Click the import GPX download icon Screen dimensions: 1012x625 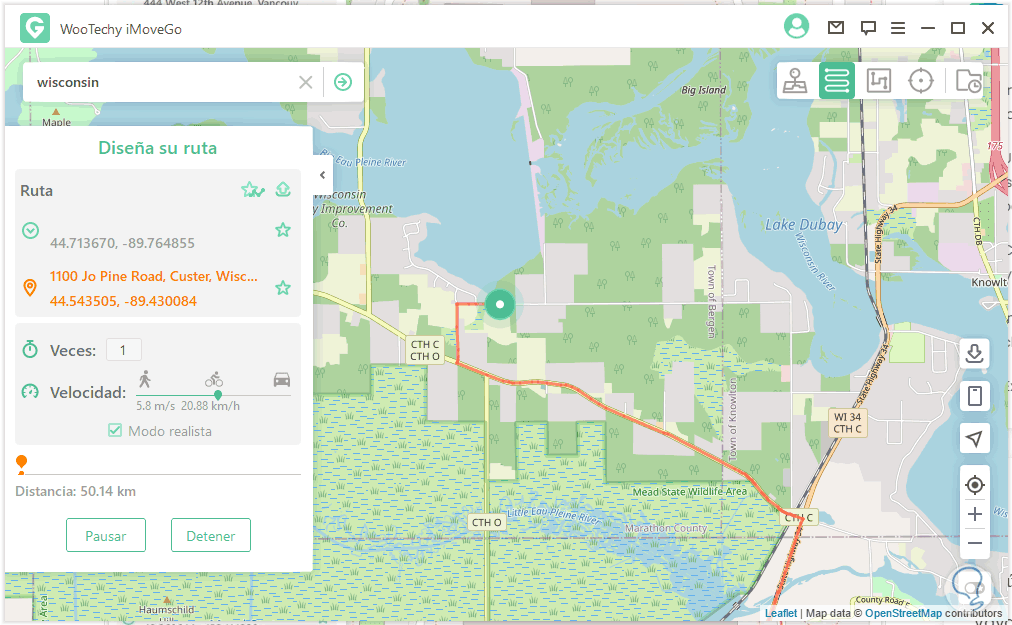pyautogui.click(x=975, y=353)
